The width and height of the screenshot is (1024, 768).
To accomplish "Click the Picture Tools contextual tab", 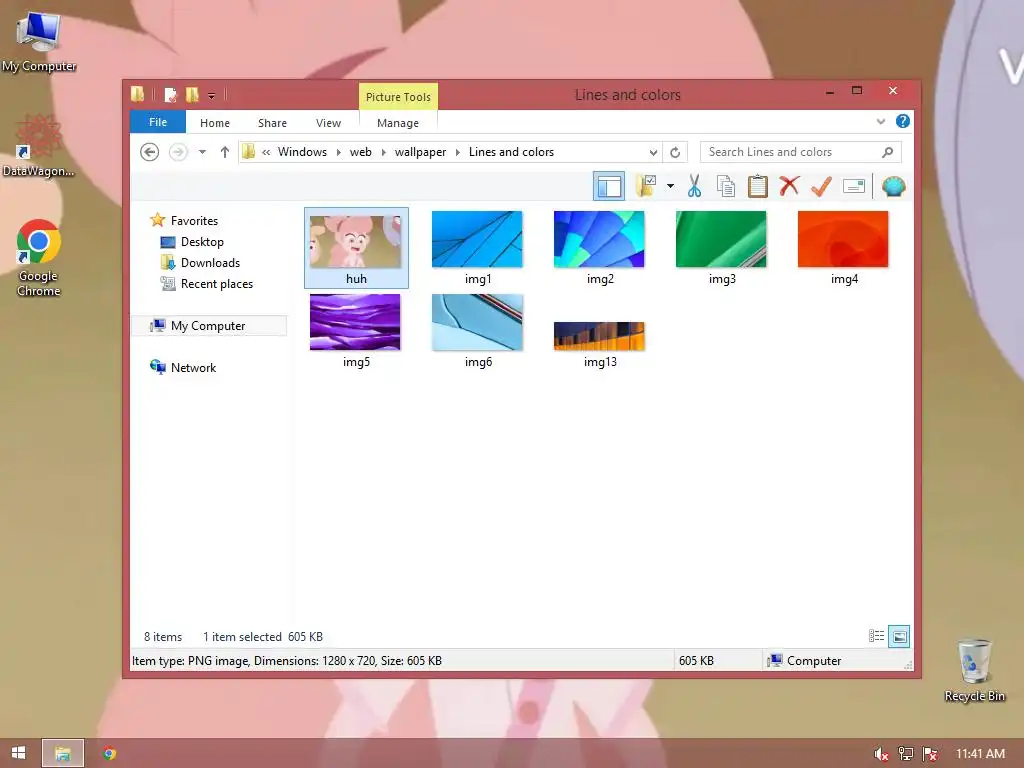I will [398, 97].
